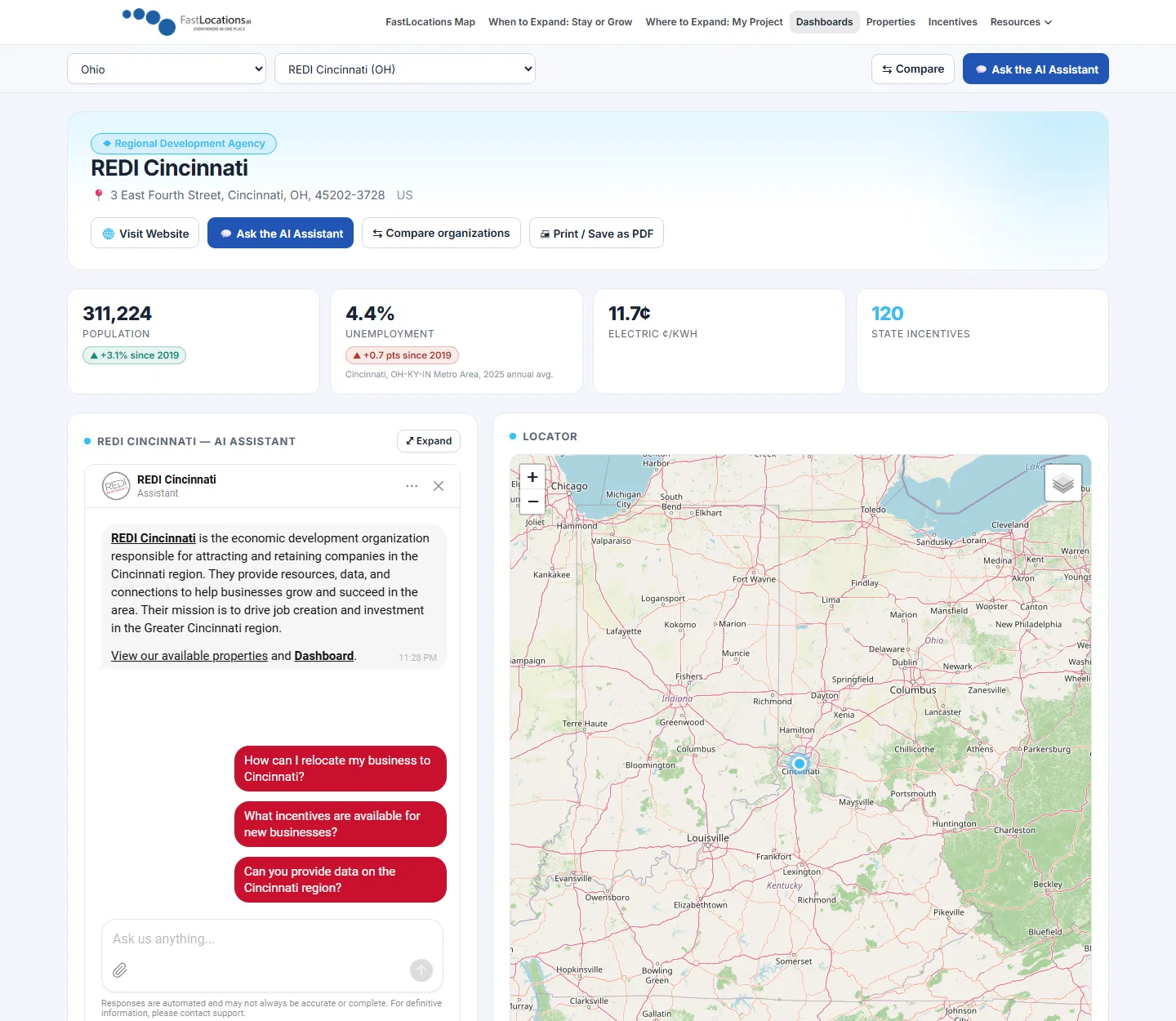Attach a file with the paperclip icon
The height and width of the screenshot is (1021, 1176).
pyautogui.click(x=120, y=970)
